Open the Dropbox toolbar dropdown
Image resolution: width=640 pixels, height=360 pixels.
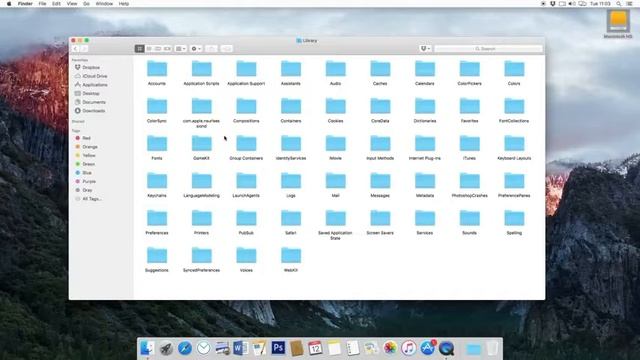[x=425, y=49]
